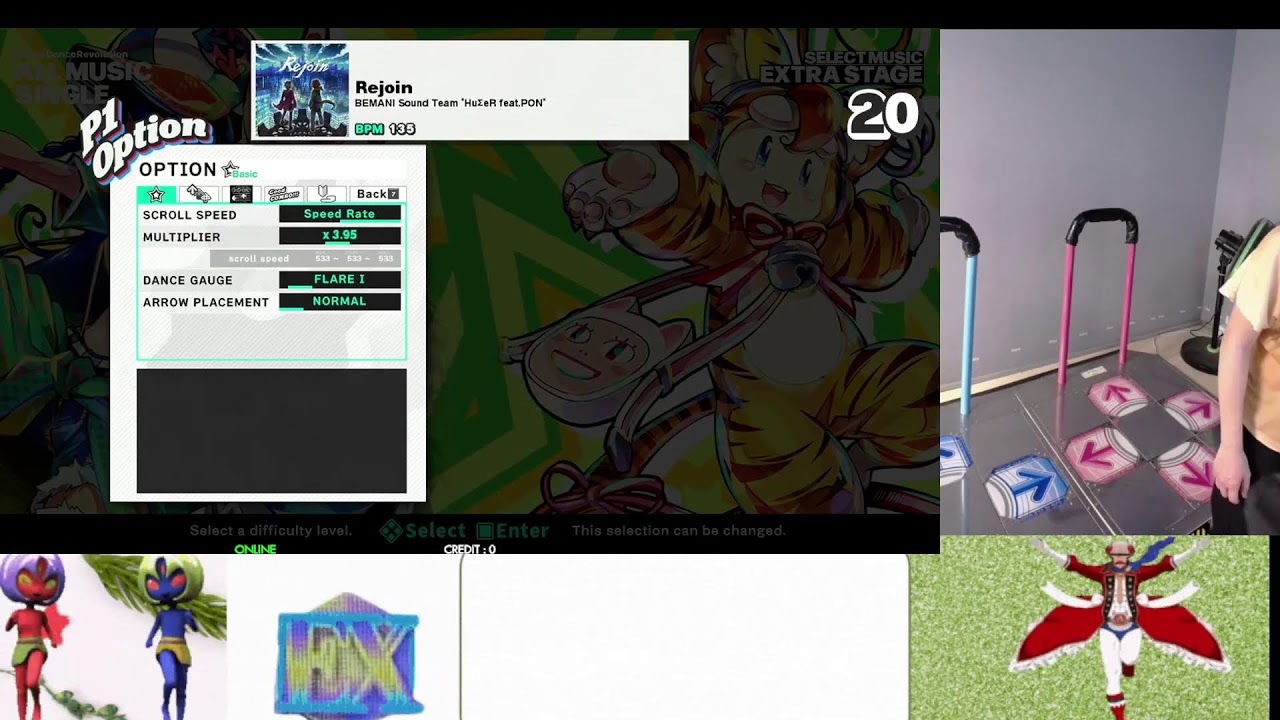Click the artist name BEMANI Sound Team text
This screenshot has height=720, width=1280.
[x=450, y=103]
